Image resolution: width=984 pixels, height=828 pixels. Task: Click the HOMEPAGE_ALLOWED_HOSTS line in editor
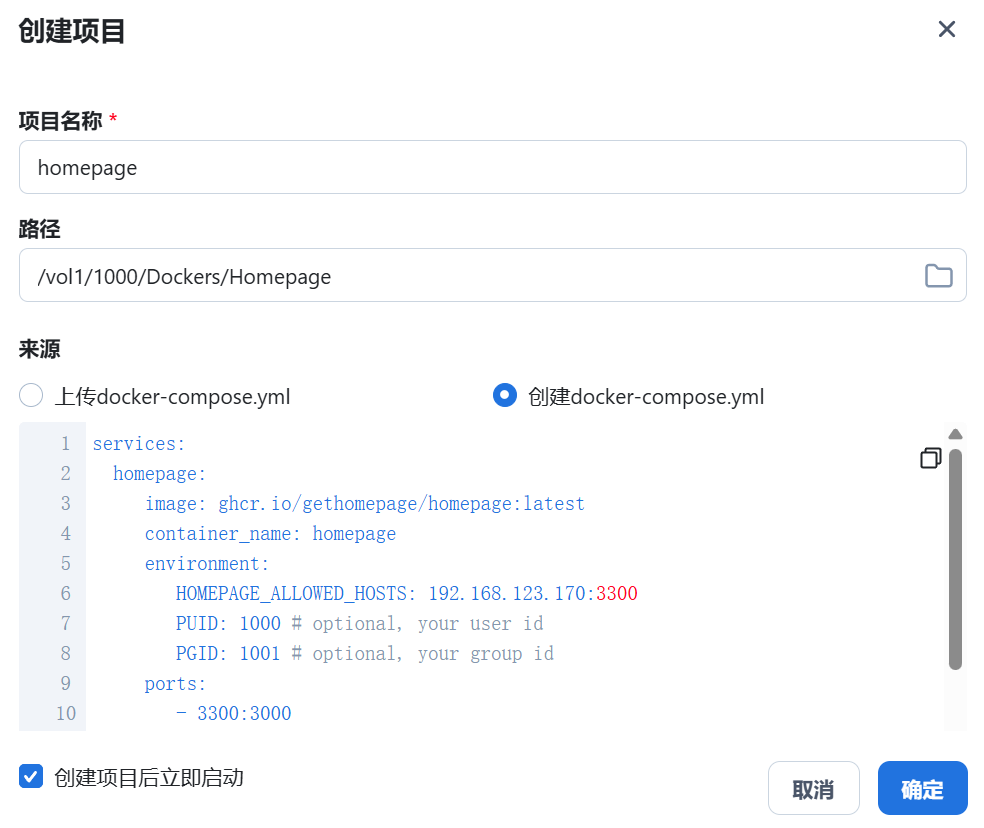point(407,594)
